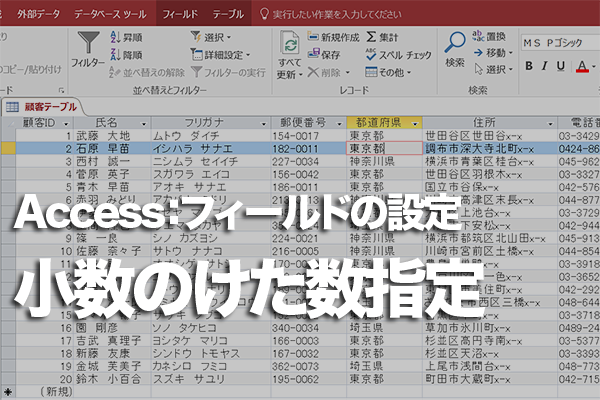
Task: Click address 国立市谷保x-x
Action: point(490,187)
